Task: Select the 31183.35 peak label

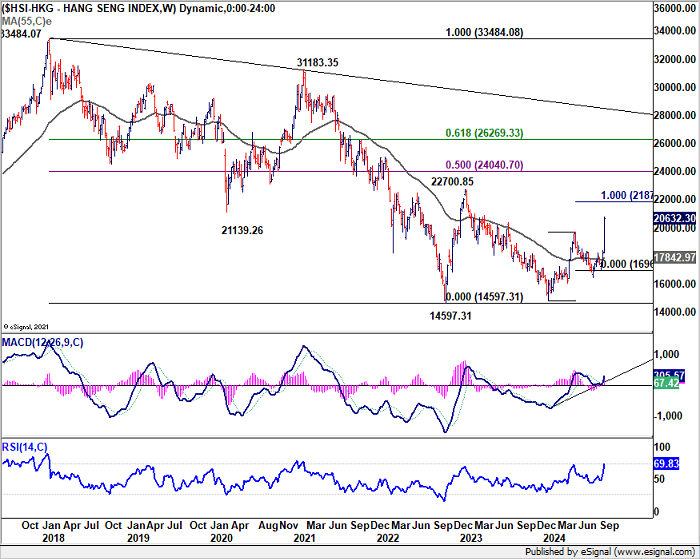Action: click(x=318, y=63)
